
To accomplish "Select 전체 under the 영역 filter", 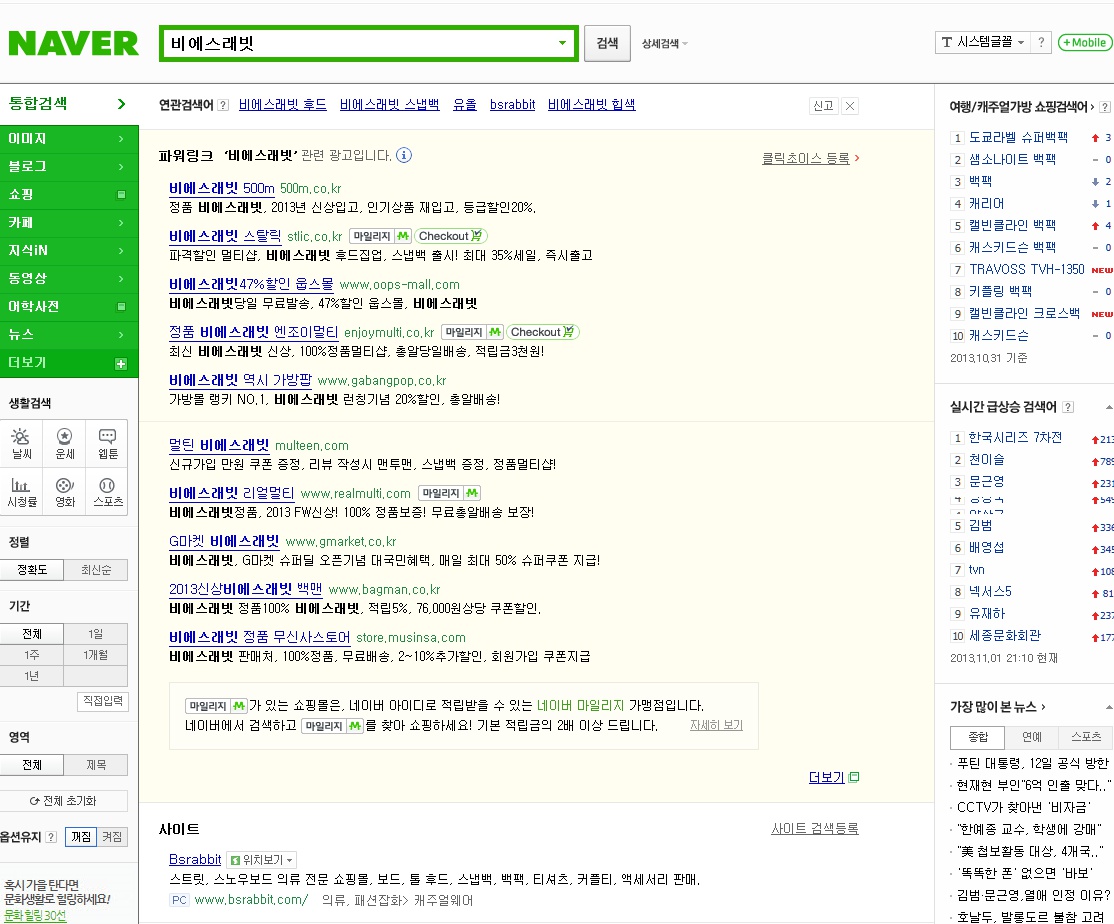I will (32, 765).
